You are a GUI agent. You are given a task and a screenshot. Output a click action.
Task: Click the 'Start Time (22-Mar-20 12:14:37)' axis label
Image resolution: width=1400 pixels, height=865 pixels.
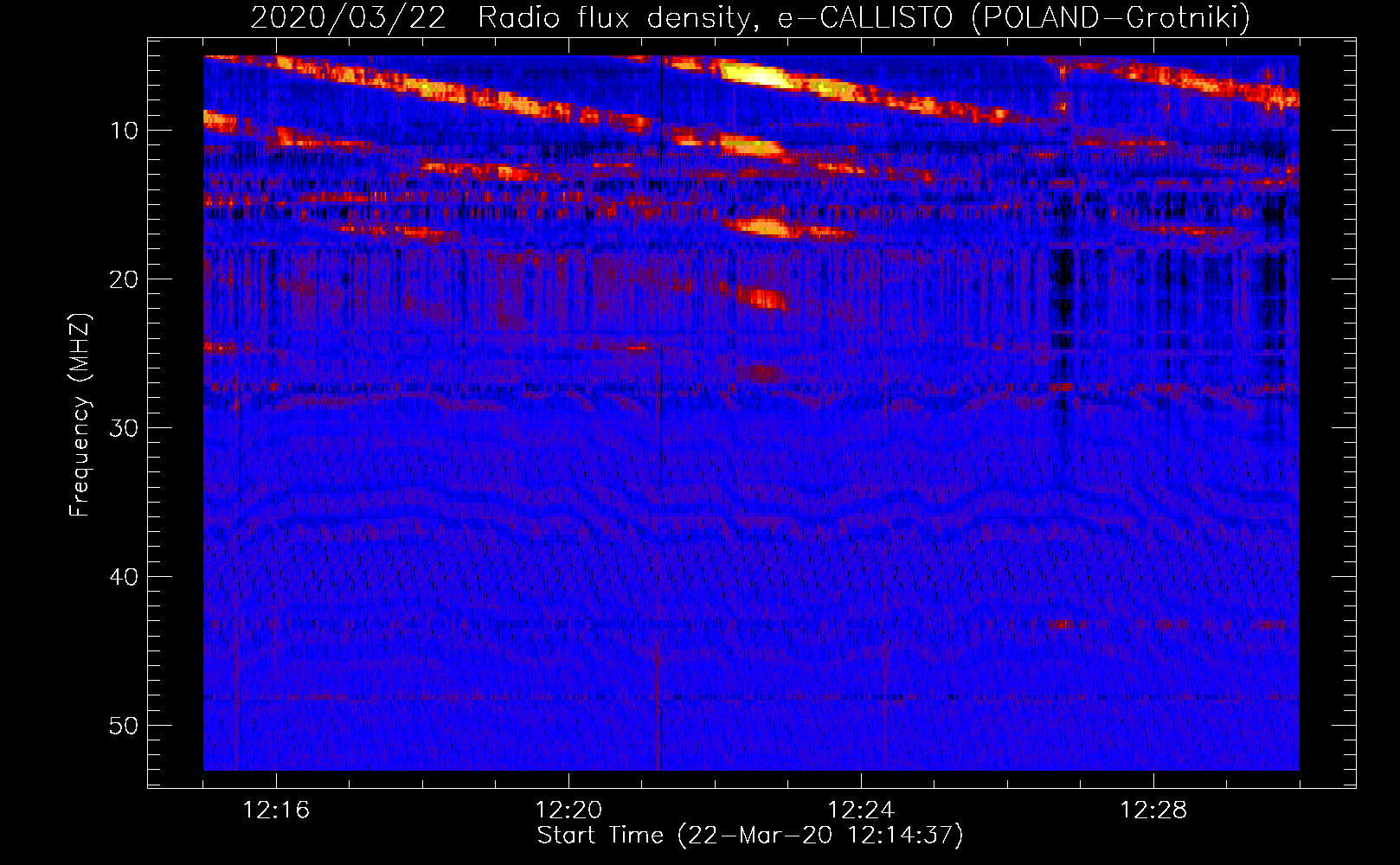click(x=750, y=836)
